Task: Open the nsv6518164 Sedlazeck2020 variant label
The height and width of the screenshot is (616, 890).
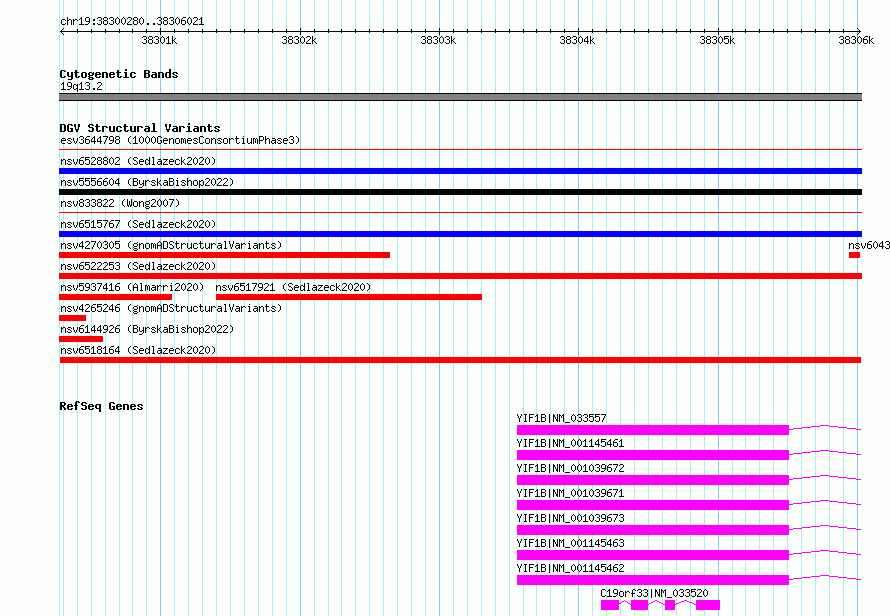Action: pyautogui.click(x=138, y=350)
